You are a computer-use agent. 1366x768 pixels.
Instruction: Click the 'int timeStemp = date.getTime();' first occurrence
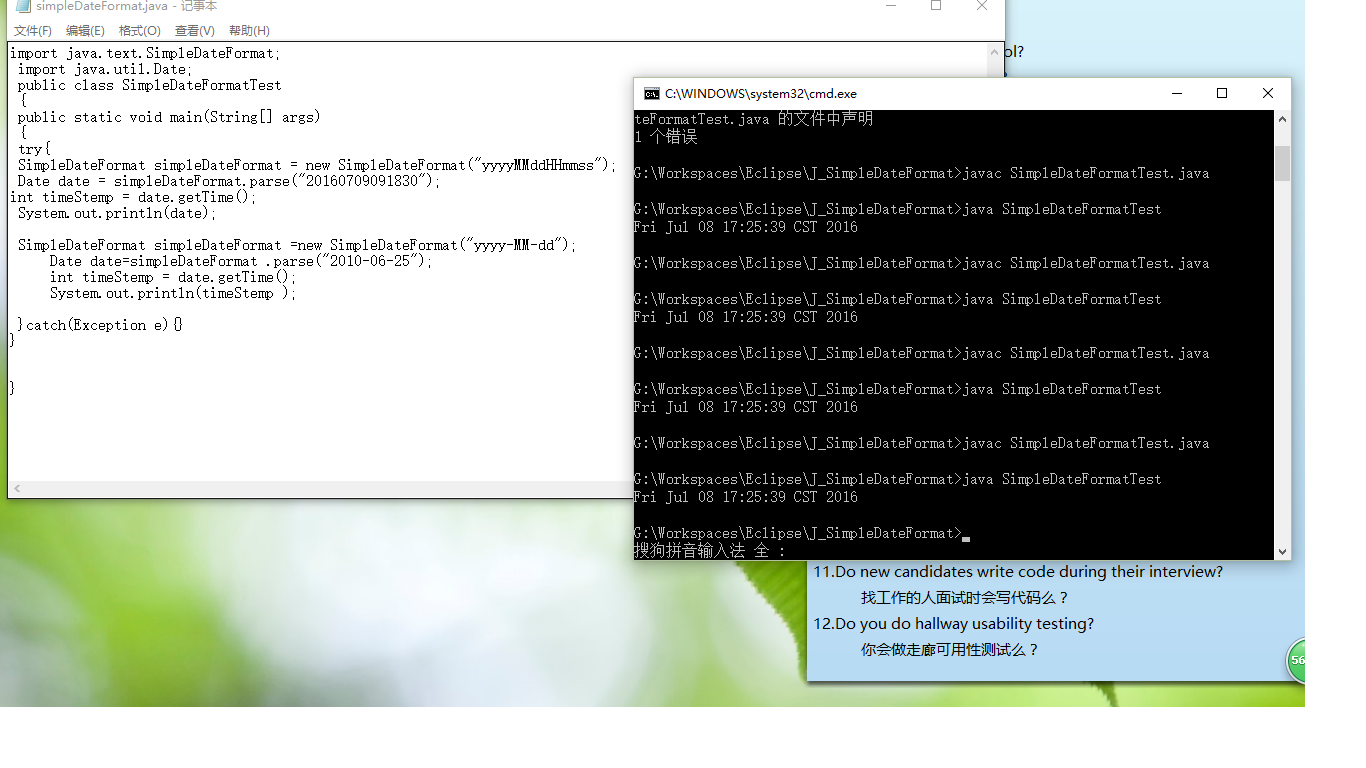[x=133, y=197]
